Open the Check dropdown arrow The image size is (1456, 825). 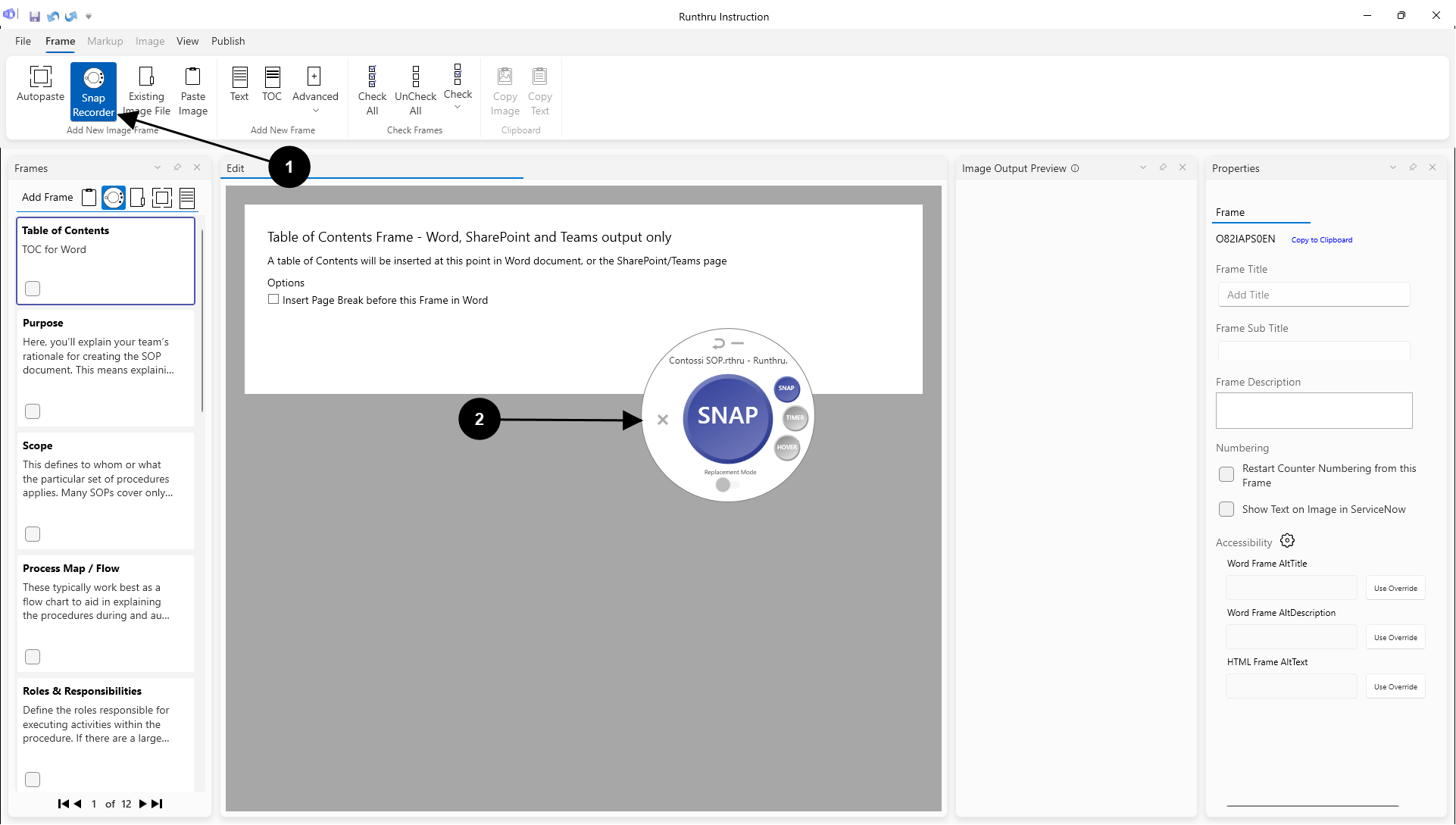[x=458, y=108]
